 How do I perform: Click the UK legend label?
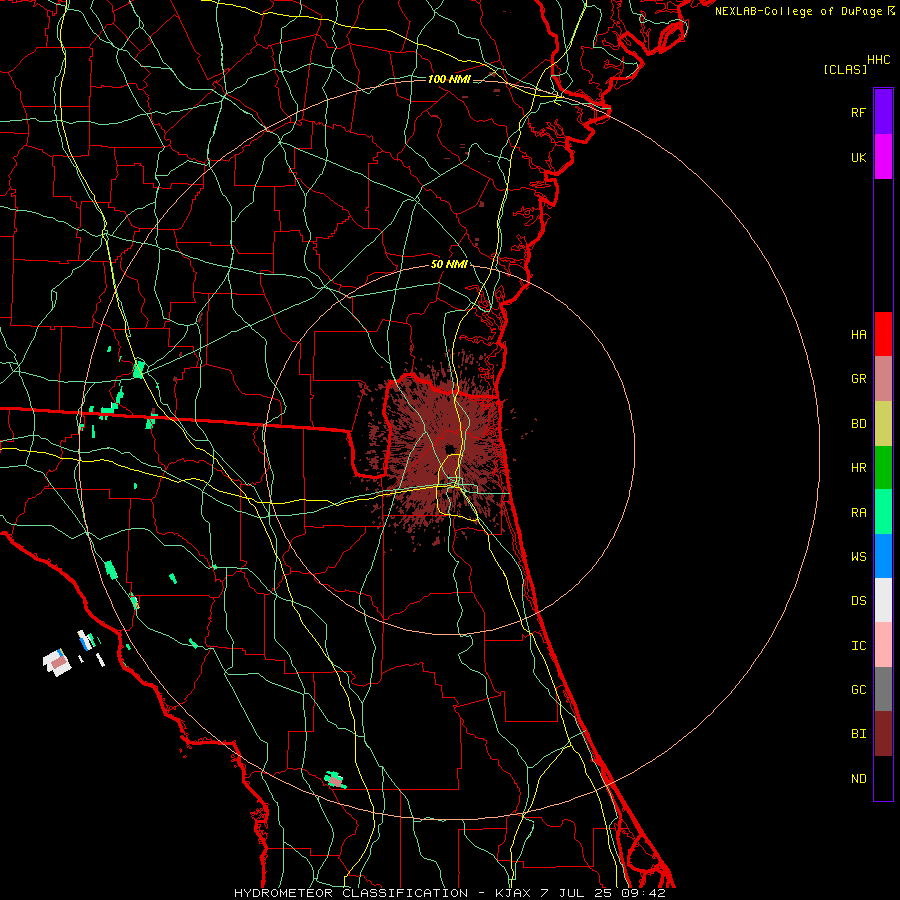(859, 158)
